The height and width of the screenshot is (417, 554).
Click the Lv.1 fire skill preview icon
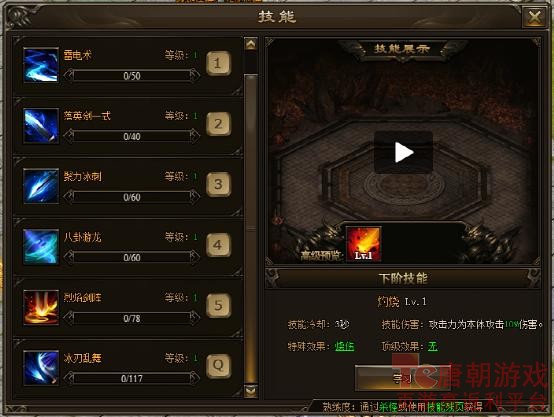(364, 244)
